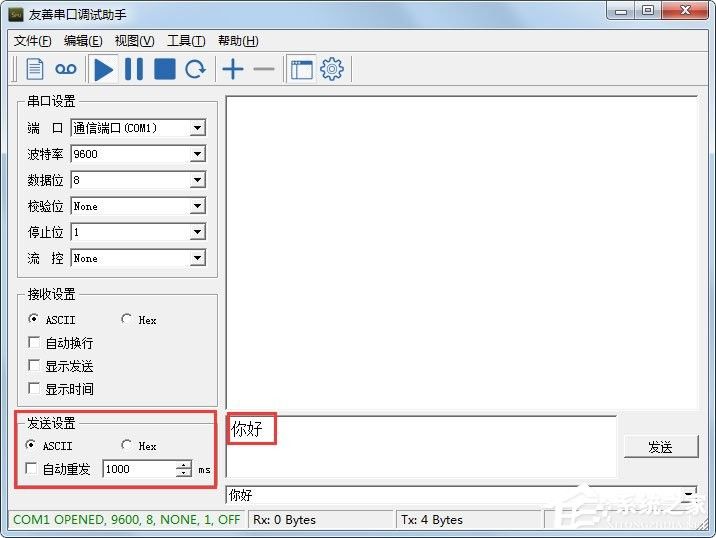Viewport: 716px width, 538px height.
Task: Enable the 自动换行 checkbox
Action: 33,342
